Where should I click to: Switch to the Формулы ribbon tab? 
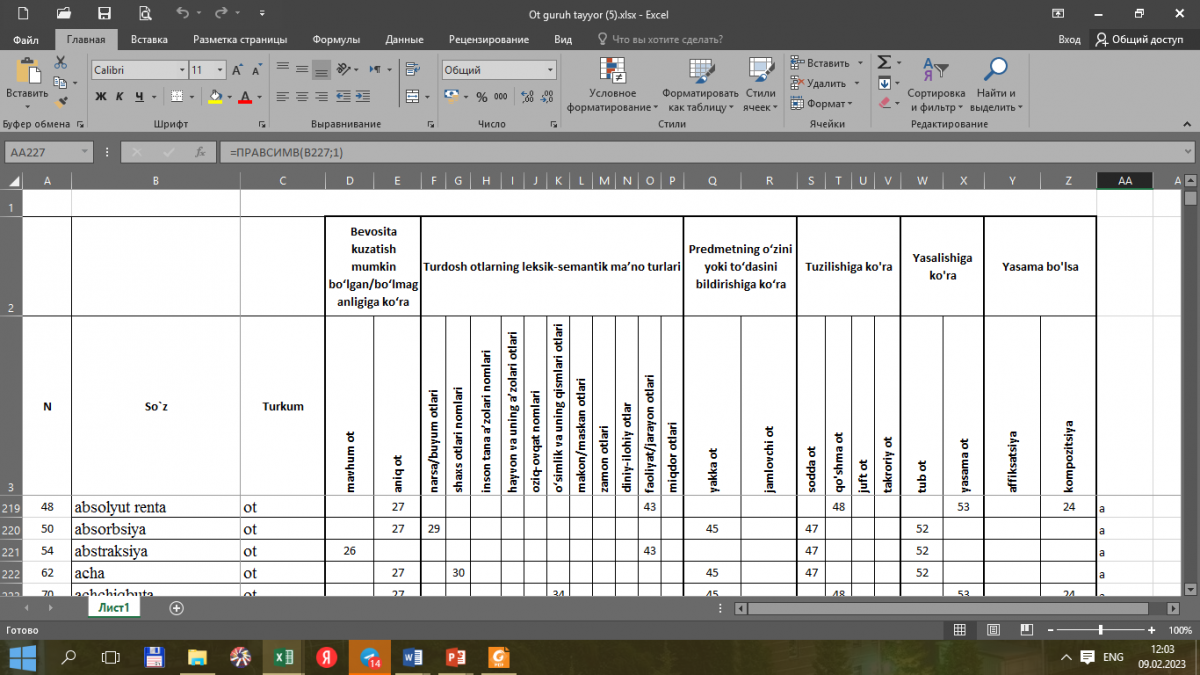click(336, 40)
